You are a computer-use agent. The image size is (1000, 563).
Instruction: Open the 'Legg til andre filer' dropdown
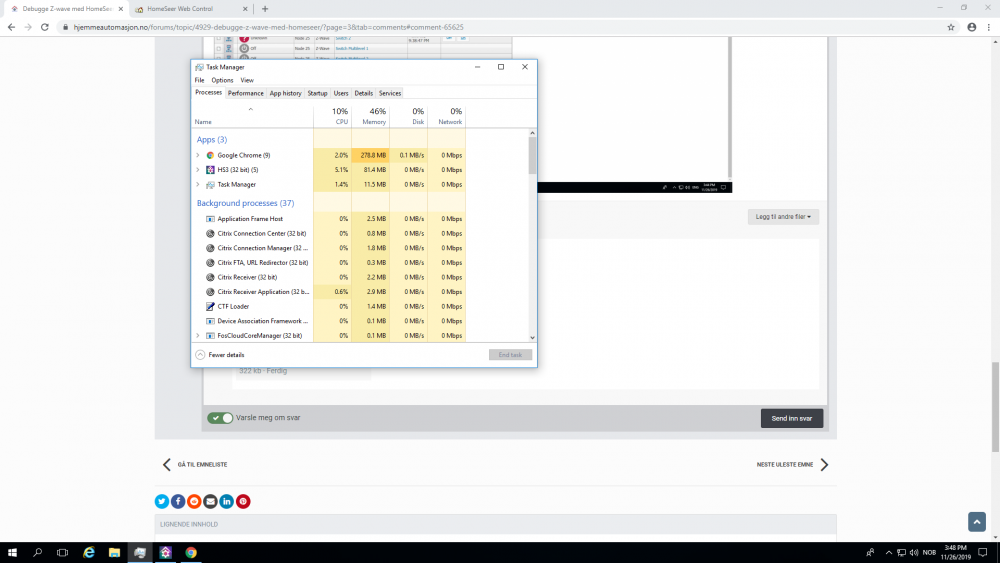(x=783, y=216)
